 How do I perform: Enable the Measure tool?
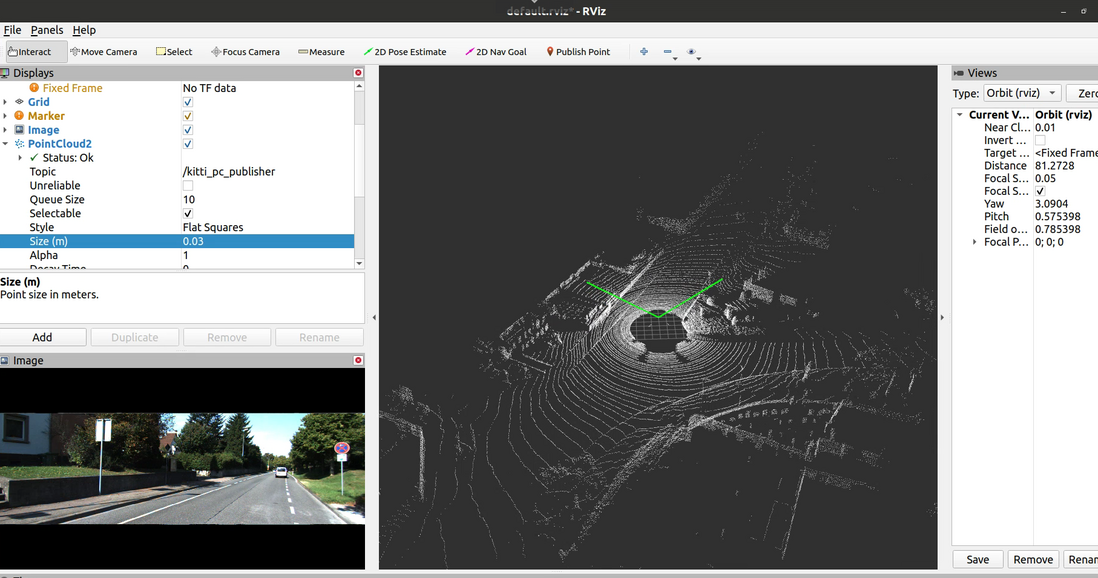[321, 52]
